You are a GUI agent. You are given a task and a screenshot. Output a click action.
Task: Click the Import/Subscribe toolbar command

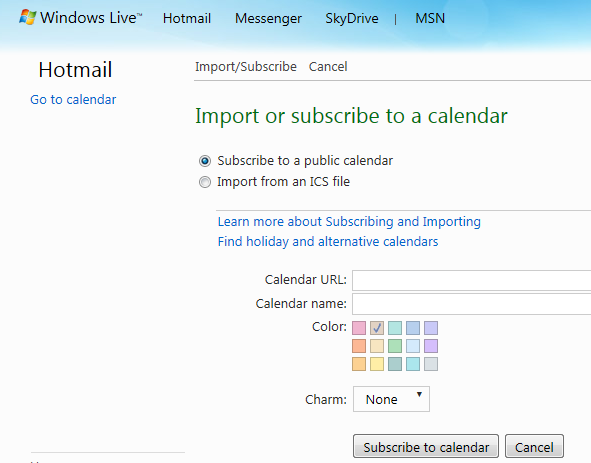(x=246, y=67)
